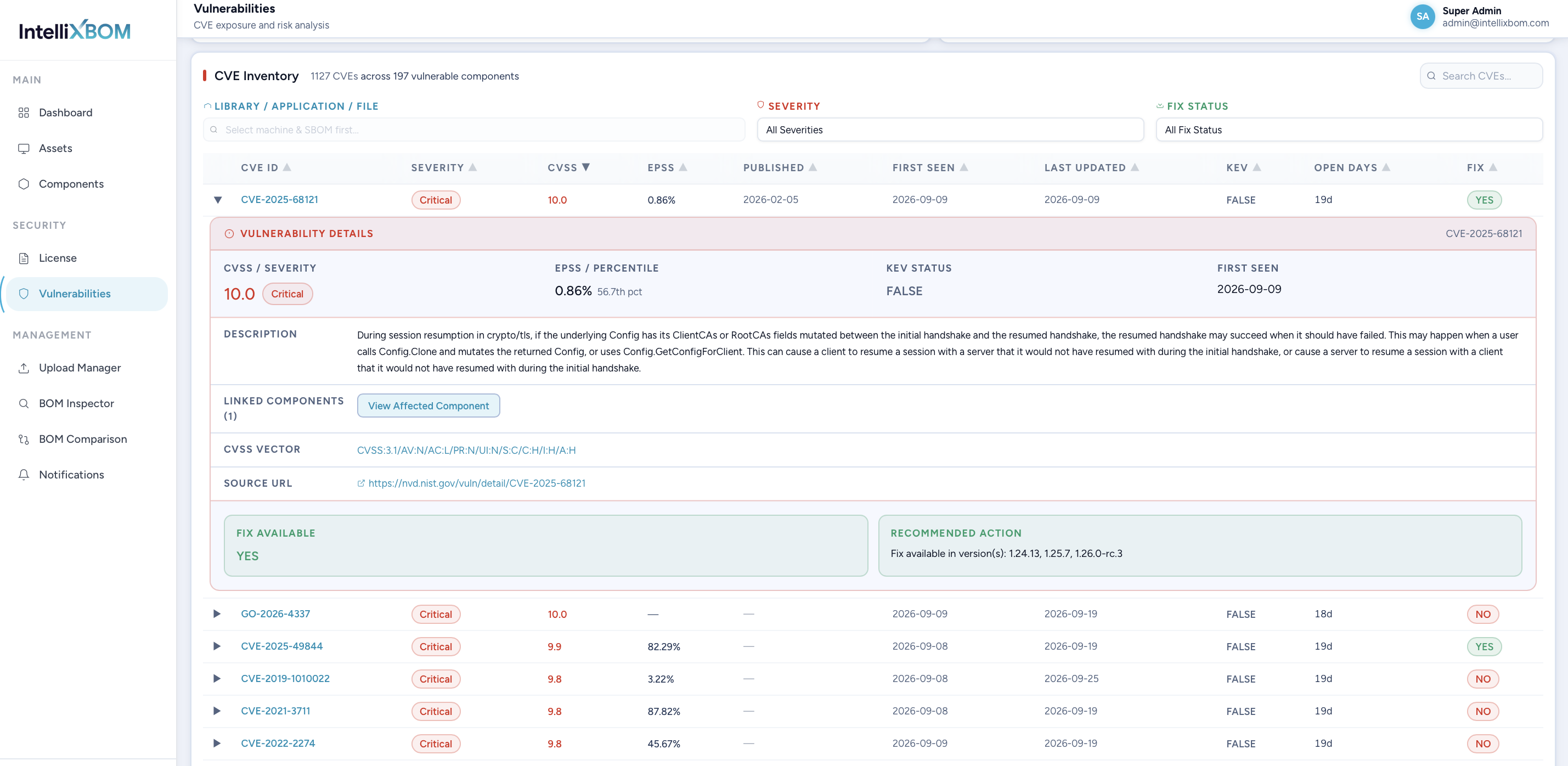The height and width of the screenshot is (766, 1568).
Task: Sort by Published column arrow
Action: coord(813,167)
